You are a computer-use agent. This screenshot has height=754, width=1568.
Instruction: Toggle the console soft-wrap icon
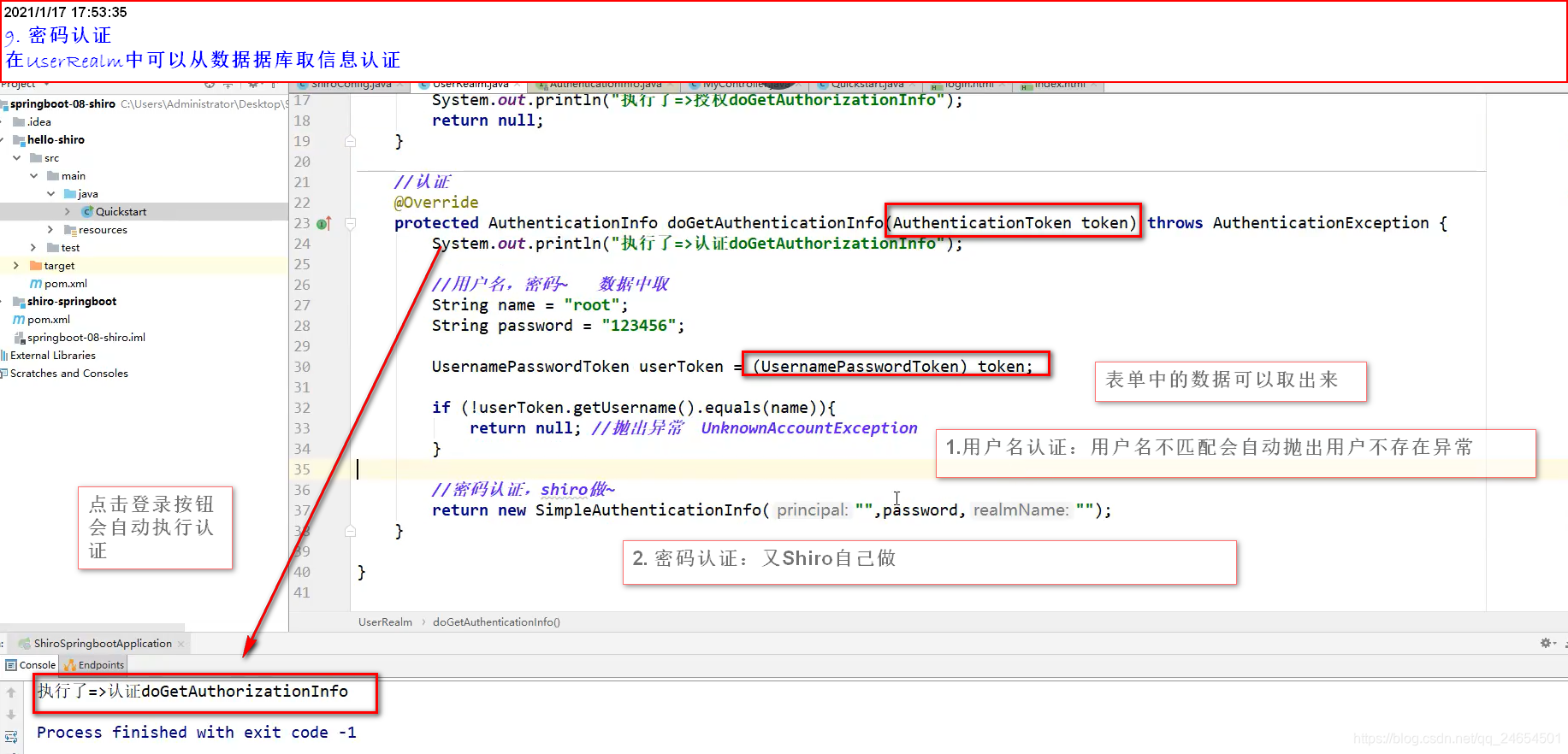click(11, 736)
